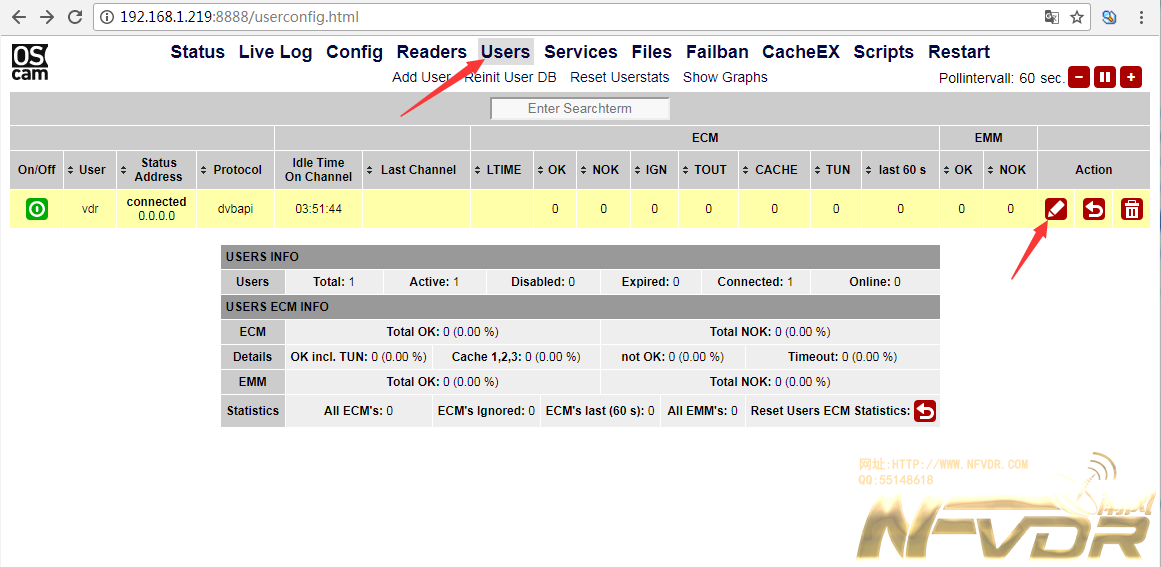Click the edit pencil icon for user vdr
This screenshot has width=1161, height=567.
[1056, 209]
